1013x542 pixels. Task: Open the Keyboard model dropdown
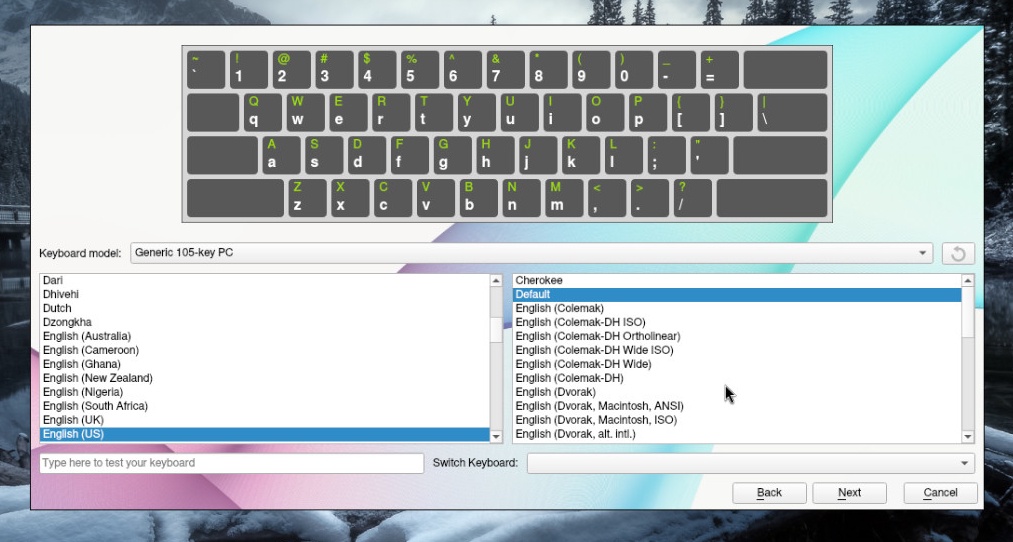tap(530, 253)
